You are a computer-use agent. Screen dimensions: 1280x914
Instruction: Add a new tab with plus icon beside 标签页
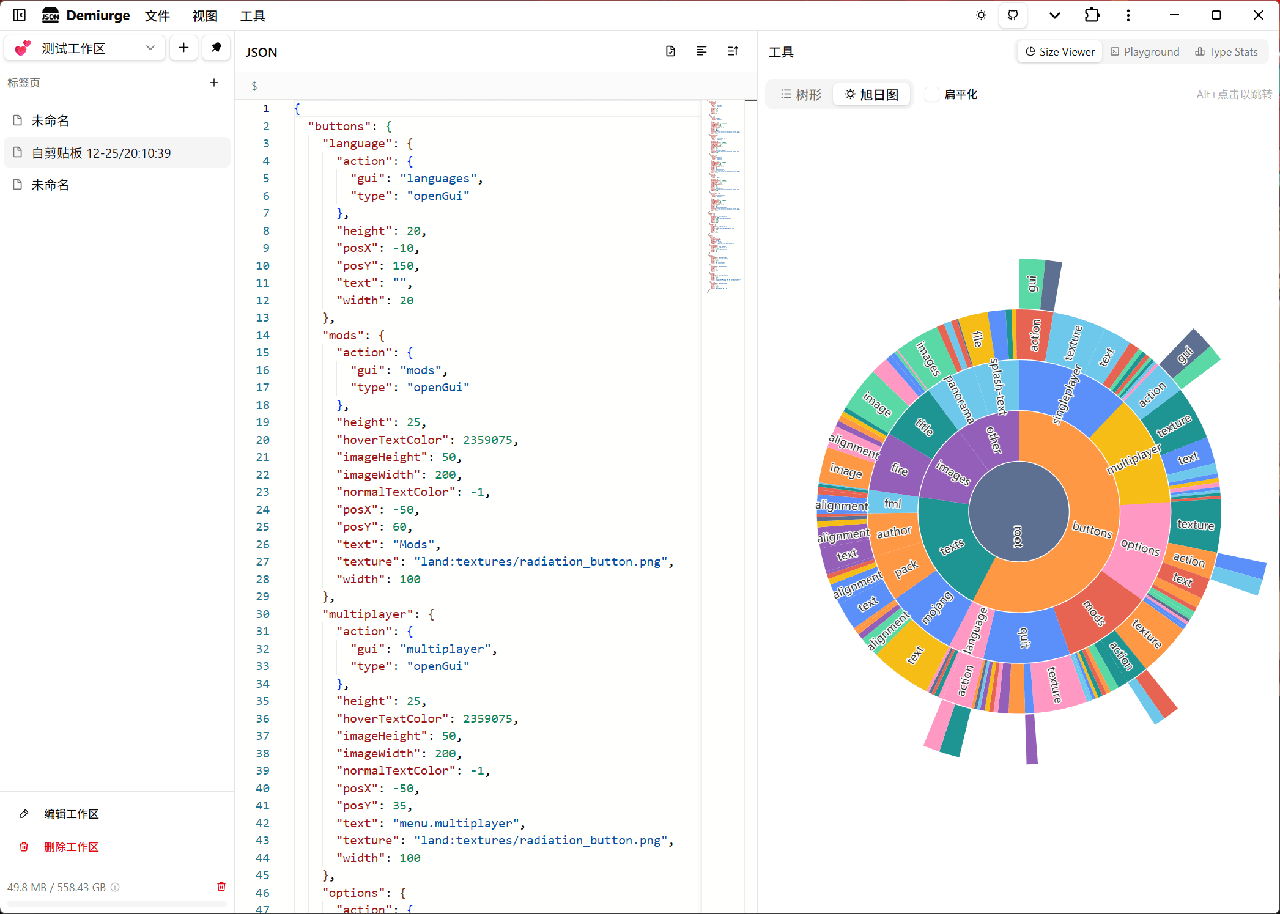pos(213,83)
